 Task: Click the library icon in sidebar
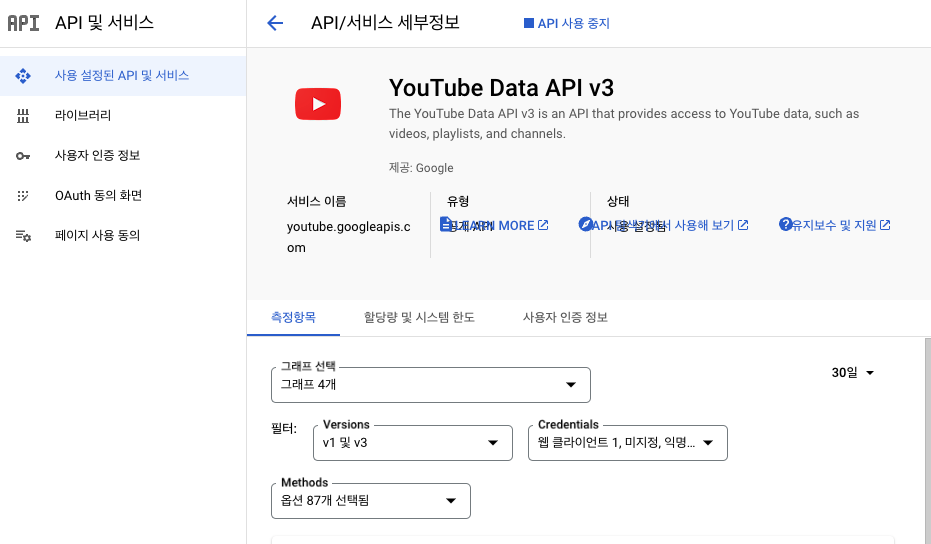tap(23, 116)
